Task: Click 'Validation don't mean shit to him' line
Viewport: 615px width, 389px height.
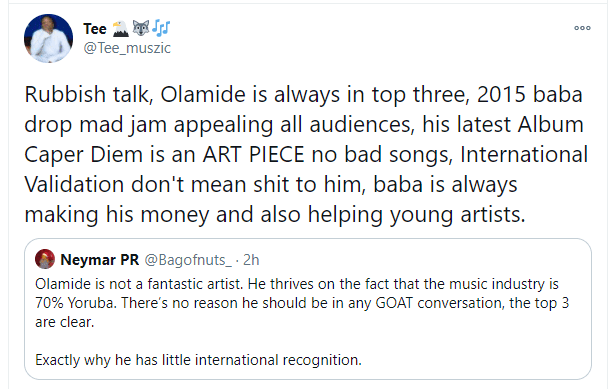Action: pos(271,184)
